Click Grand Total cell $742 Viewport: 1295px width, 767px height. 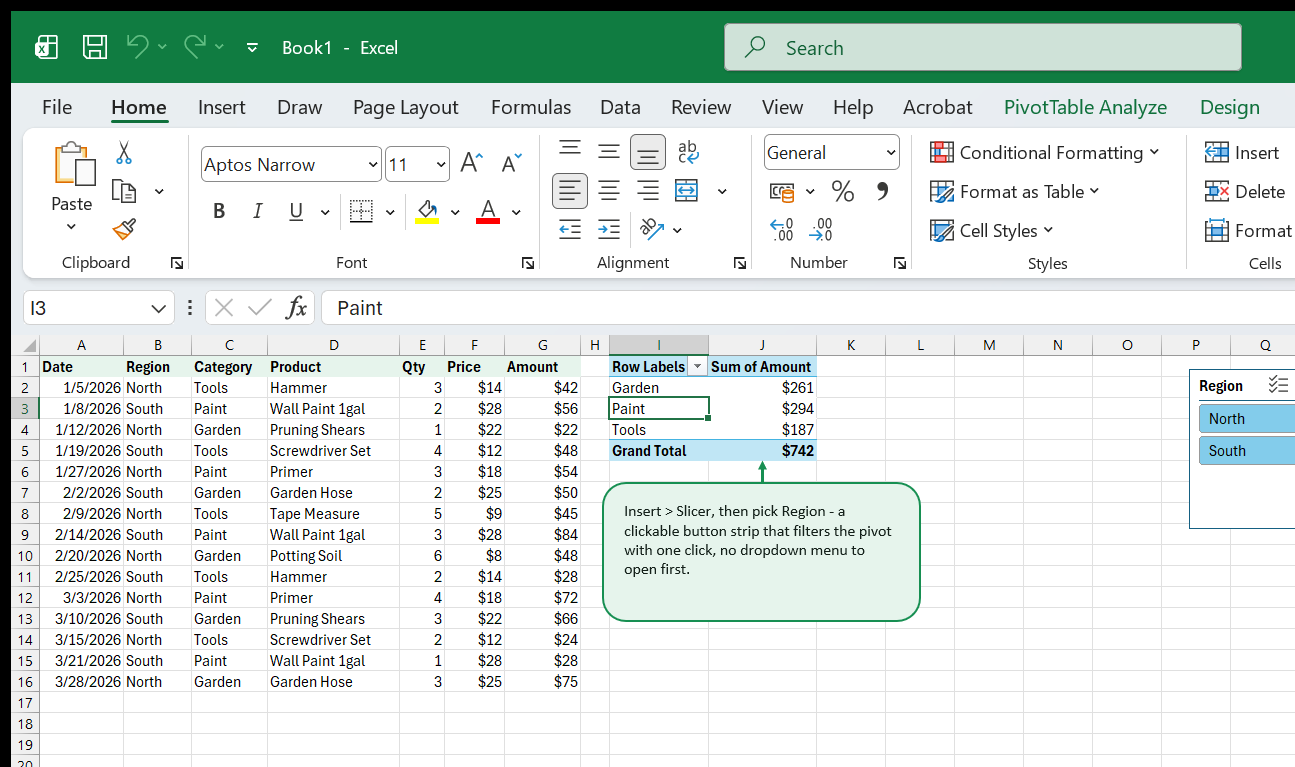pos(763,451)
